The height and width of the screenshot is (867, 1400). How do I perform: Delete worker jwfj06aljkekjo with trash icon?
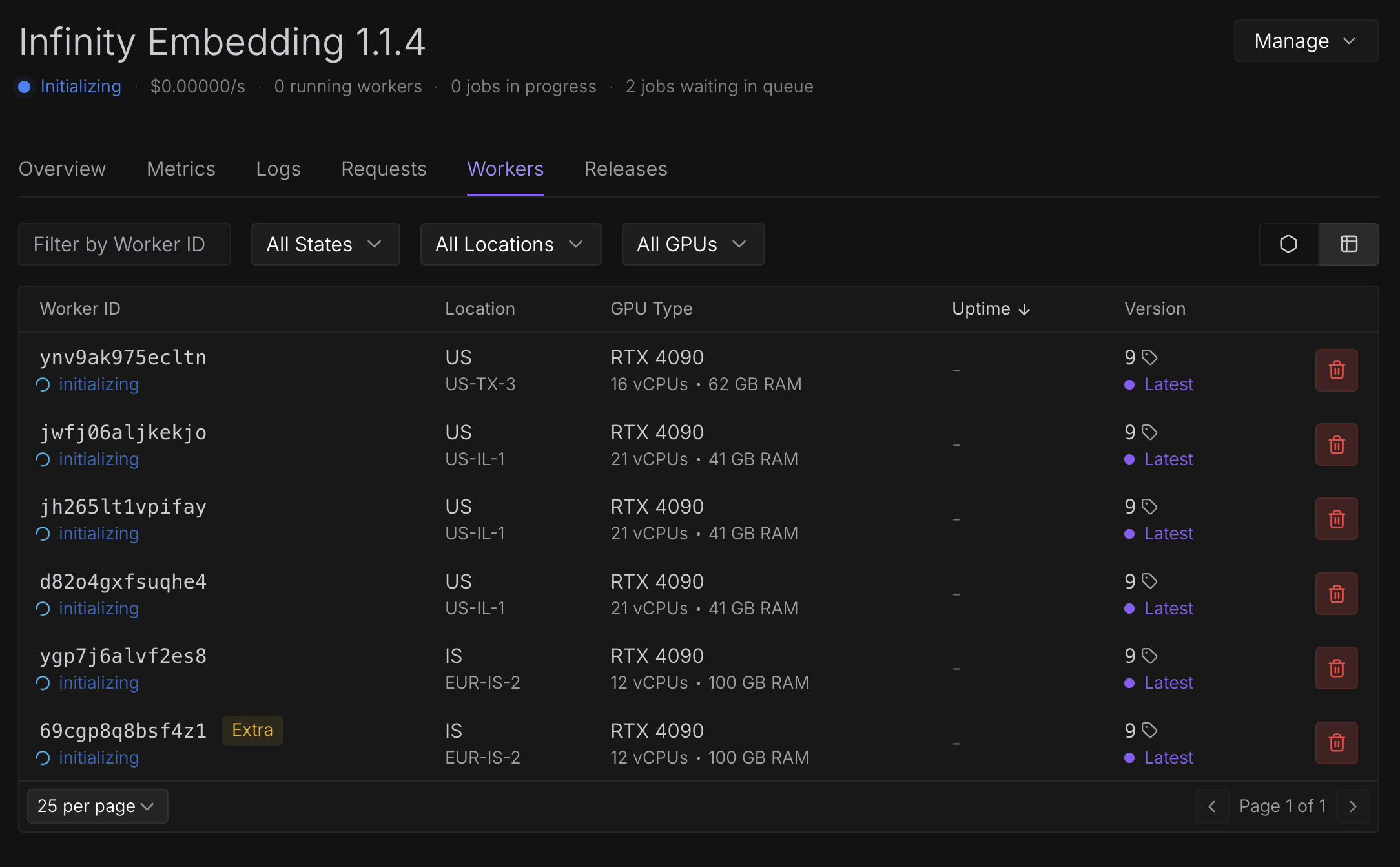pyautogui.click(x=1336, y=444)
